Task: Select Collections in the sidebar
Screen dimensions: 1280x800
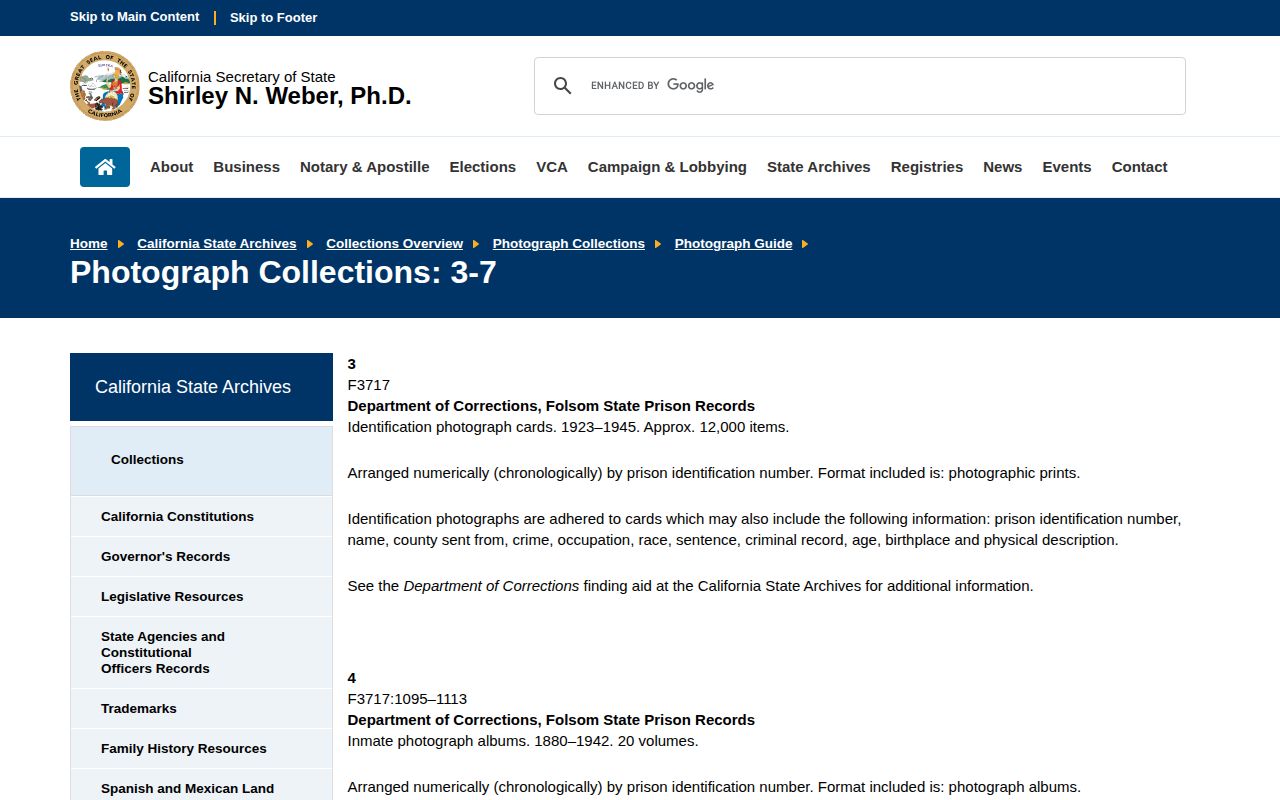Action: pos(201,460)
